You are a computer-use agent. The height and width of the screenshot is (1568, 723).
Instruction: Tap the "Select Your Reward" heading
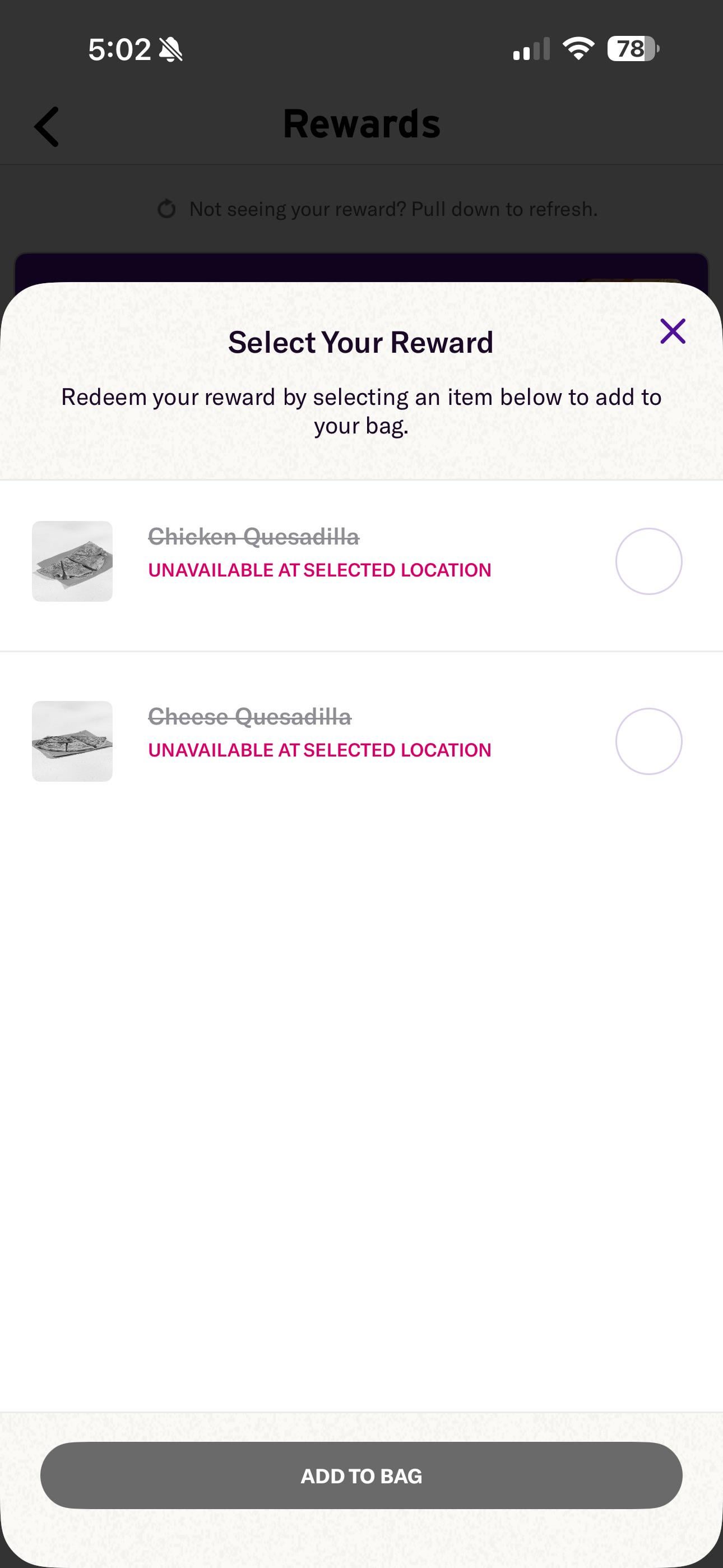coord(360,342)
